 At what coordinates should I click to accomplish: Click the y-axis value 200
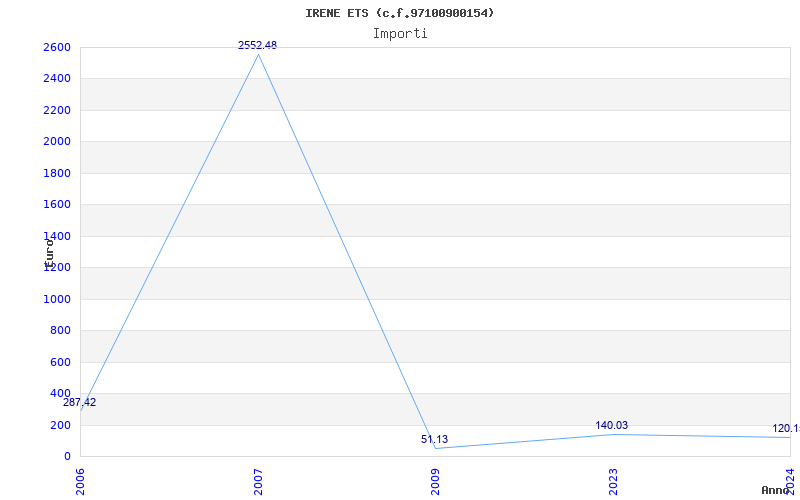click(x=60, y=426)
